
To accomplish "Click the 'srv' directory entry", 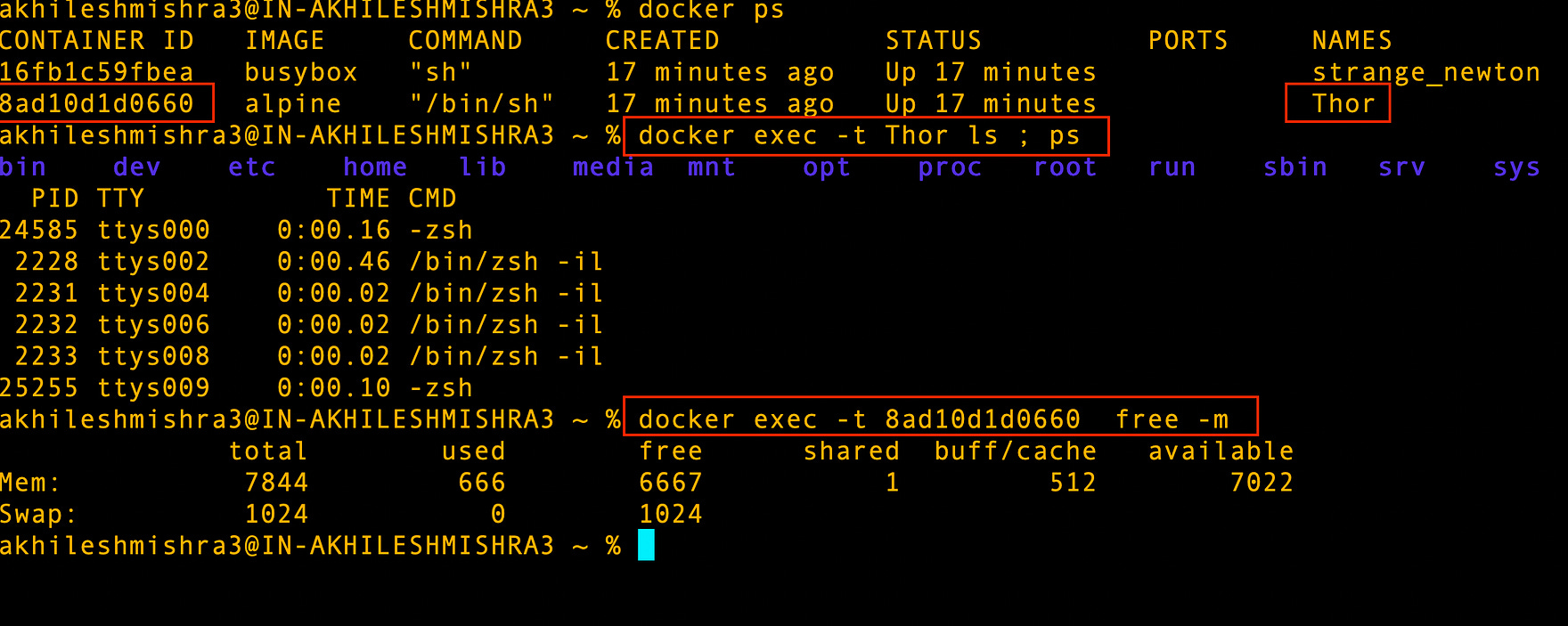I will point(1401,167).
